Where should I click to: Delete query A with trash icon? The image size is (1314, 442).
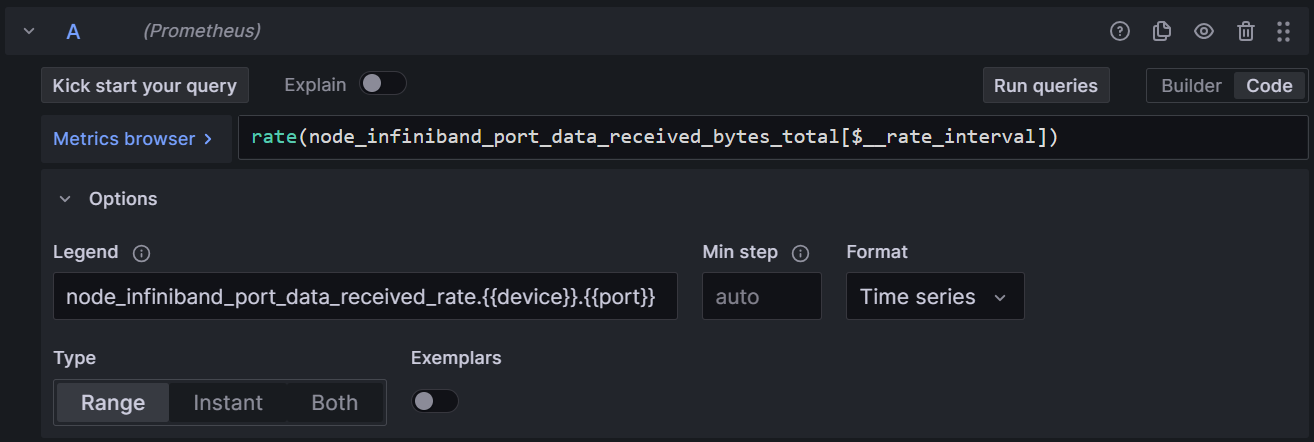pos(1246,31)
